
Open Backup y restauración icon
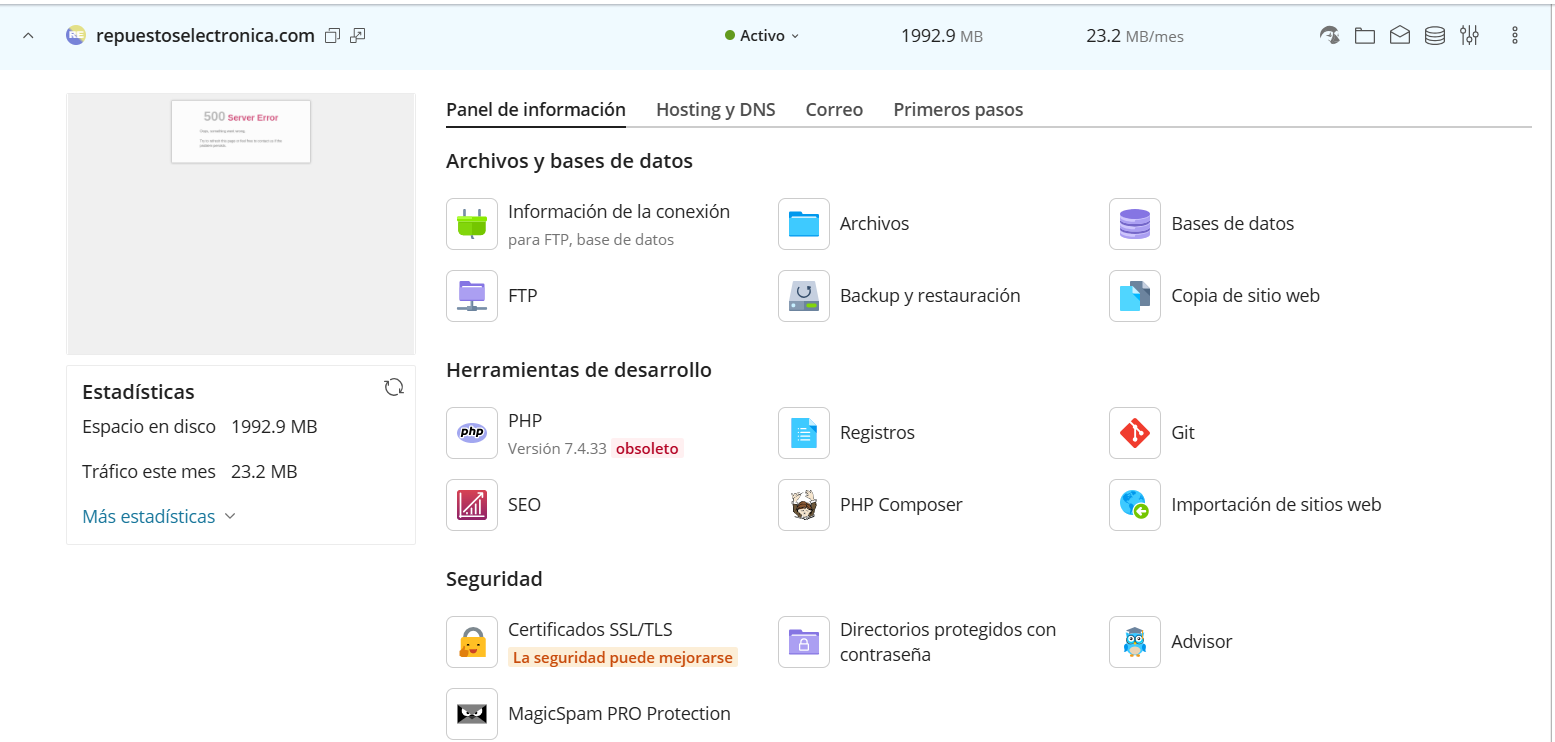804,296
